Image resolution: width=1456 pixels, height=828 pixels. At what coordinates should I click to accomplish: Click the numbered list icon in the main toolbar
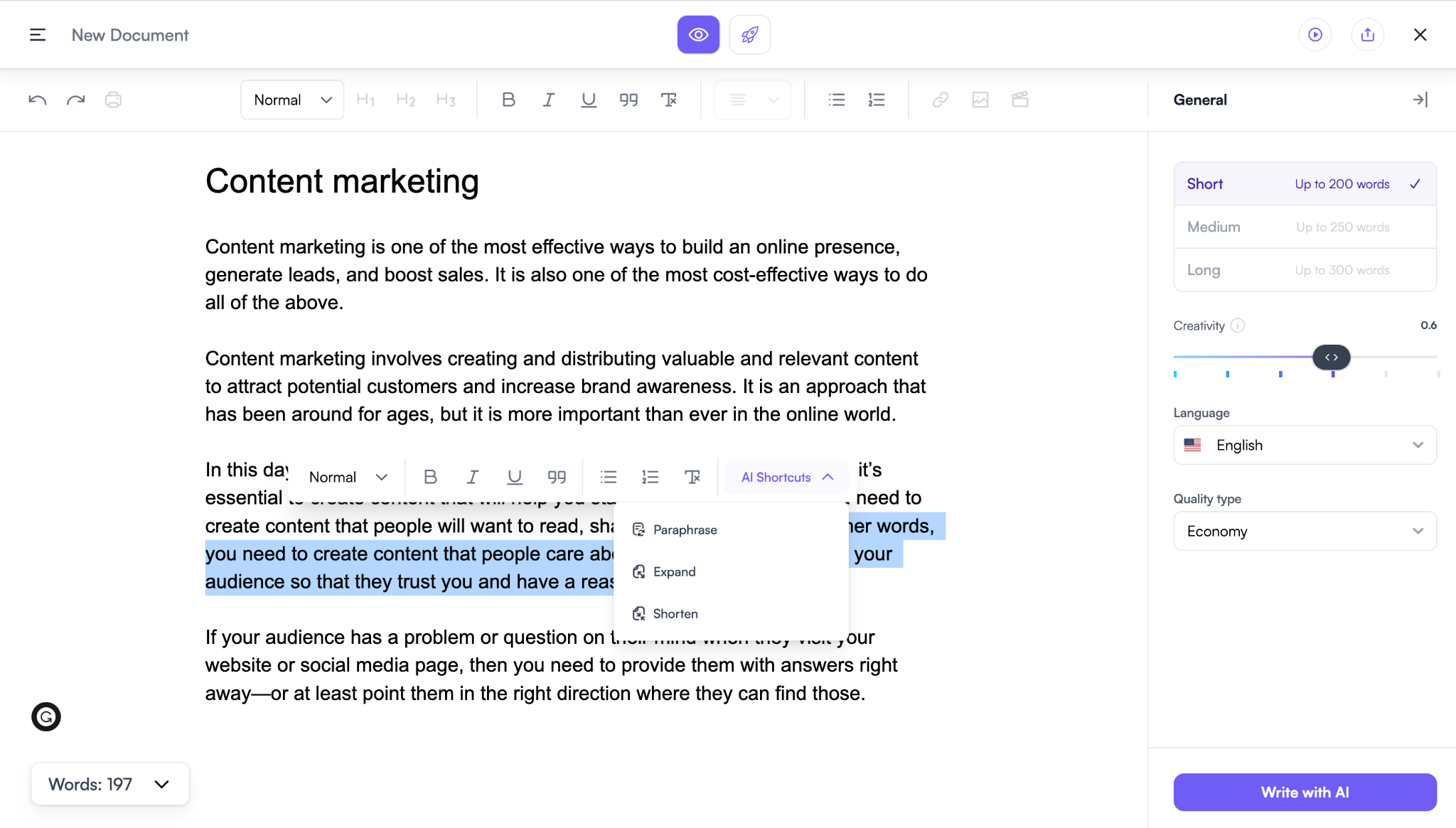pyautogui.click(x=877, y=100)
